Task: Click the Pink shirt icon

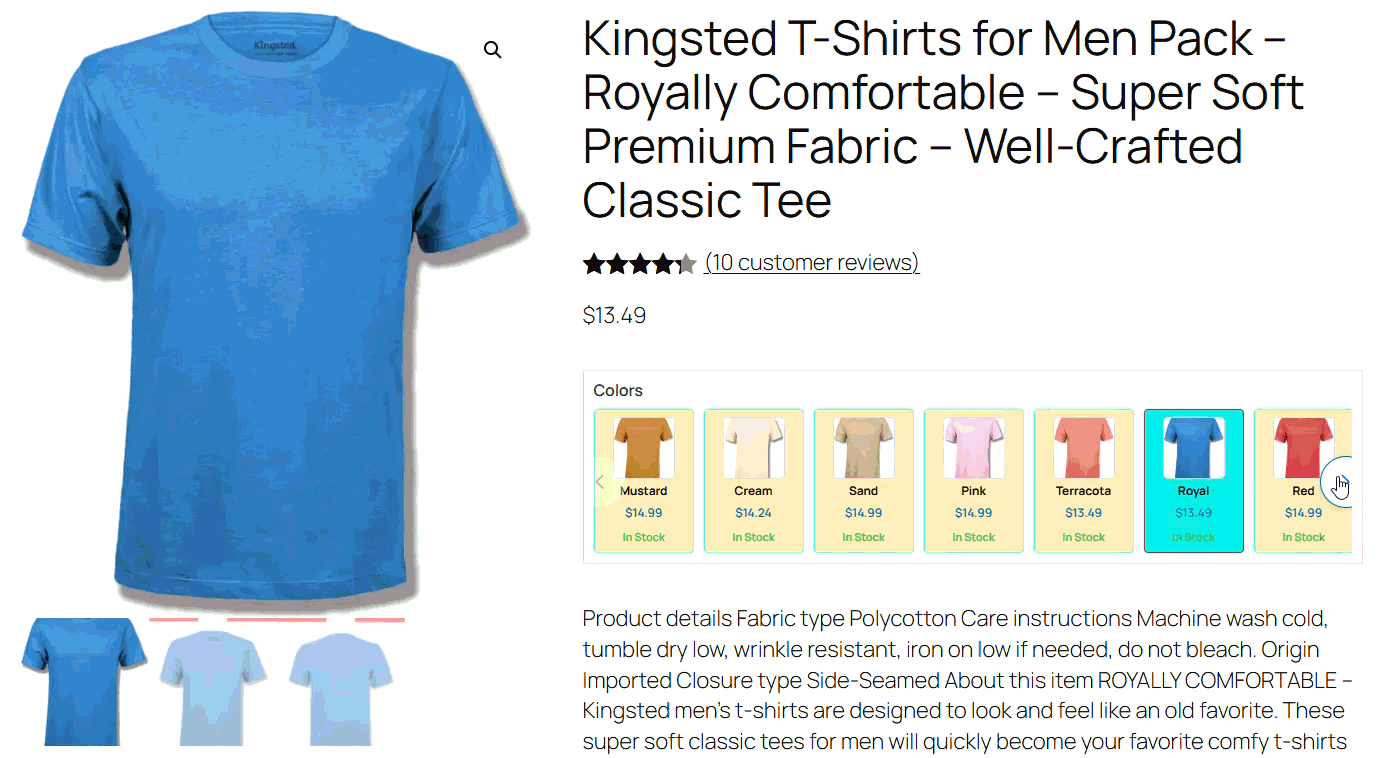Action: pyautogui.click(x=974, y=448)
